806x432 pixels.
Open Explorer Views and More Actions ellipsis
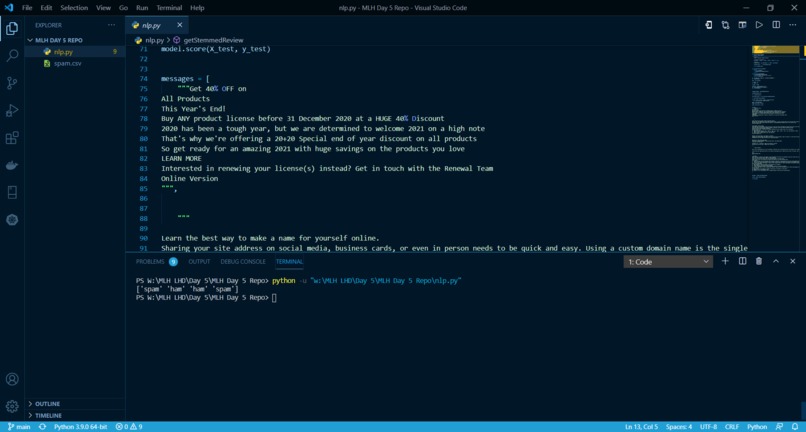pyautogui.click(x=112, y=25)
